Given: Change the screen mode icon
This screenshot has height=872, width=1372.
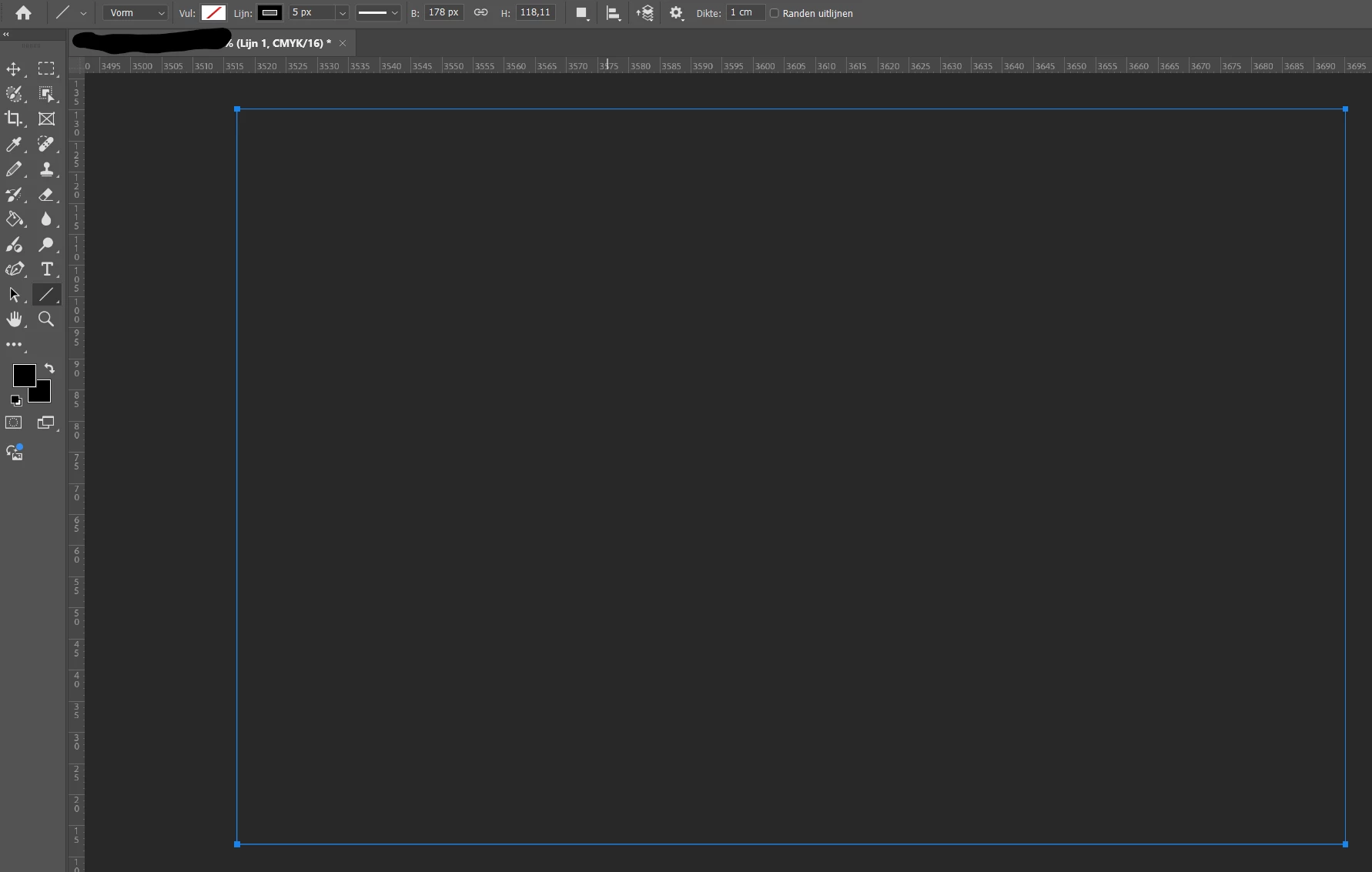Looking at the screenshot, I should [x=46, y=423].
